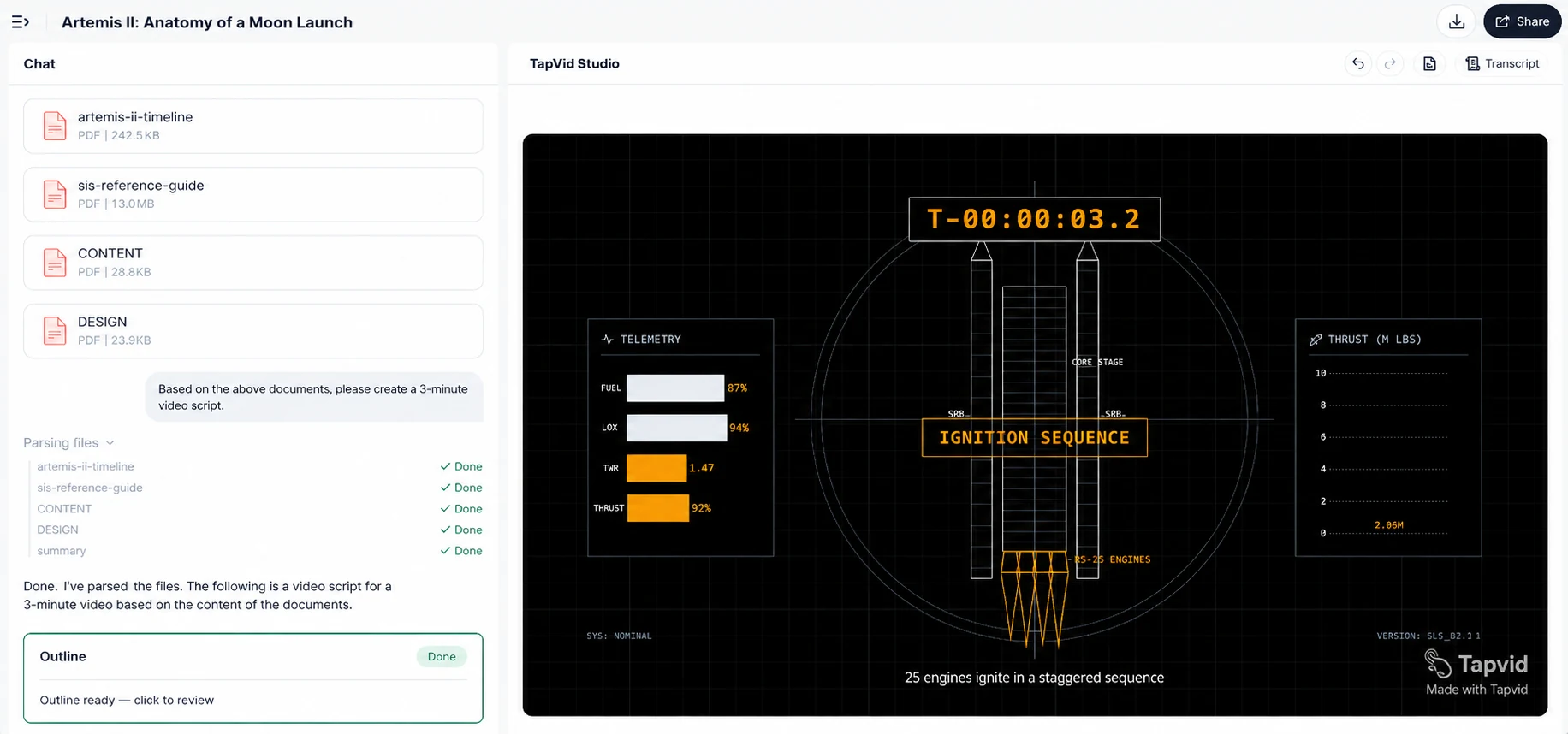
Task: Click the 2.06M thrust value in the video
Action: [1389, 525]
